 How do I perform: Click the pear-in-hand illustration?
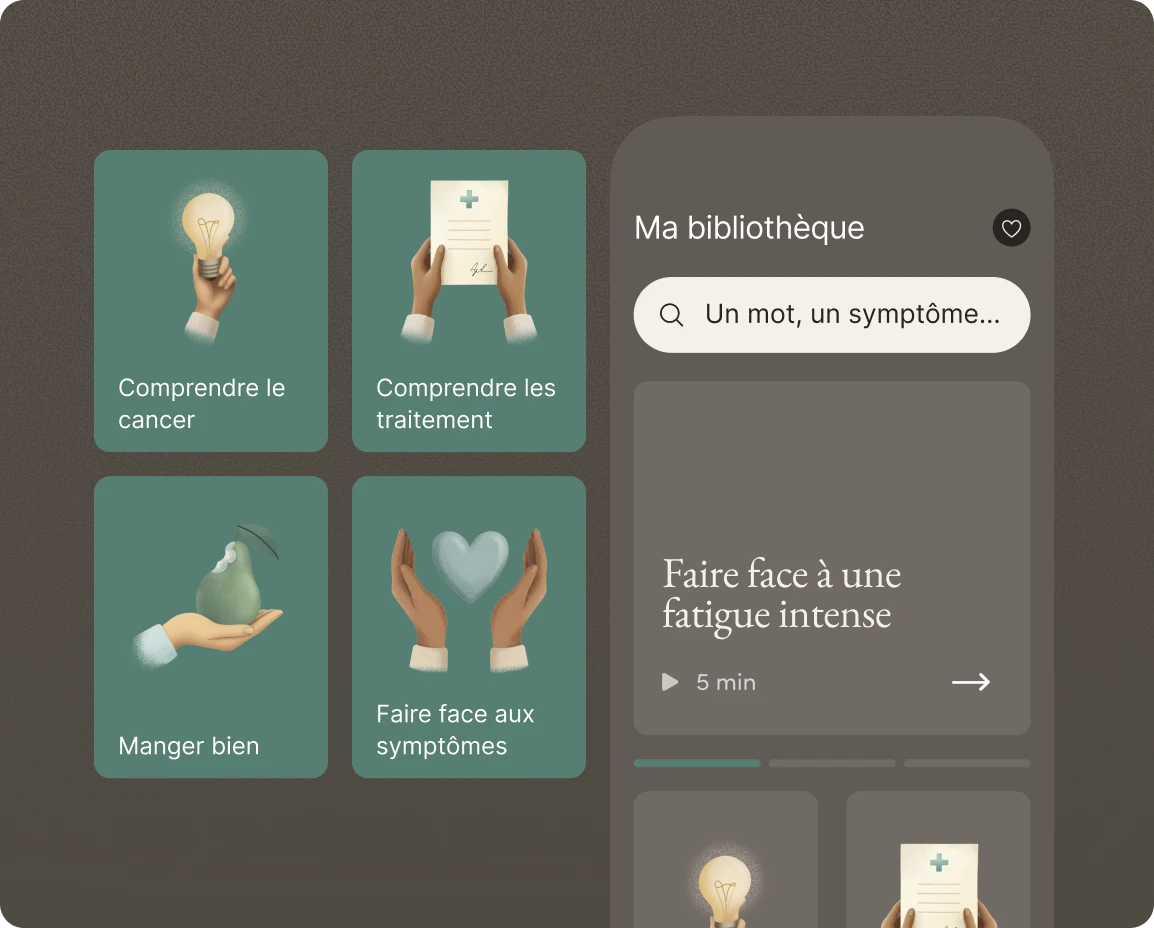click(x=210, y=596)
